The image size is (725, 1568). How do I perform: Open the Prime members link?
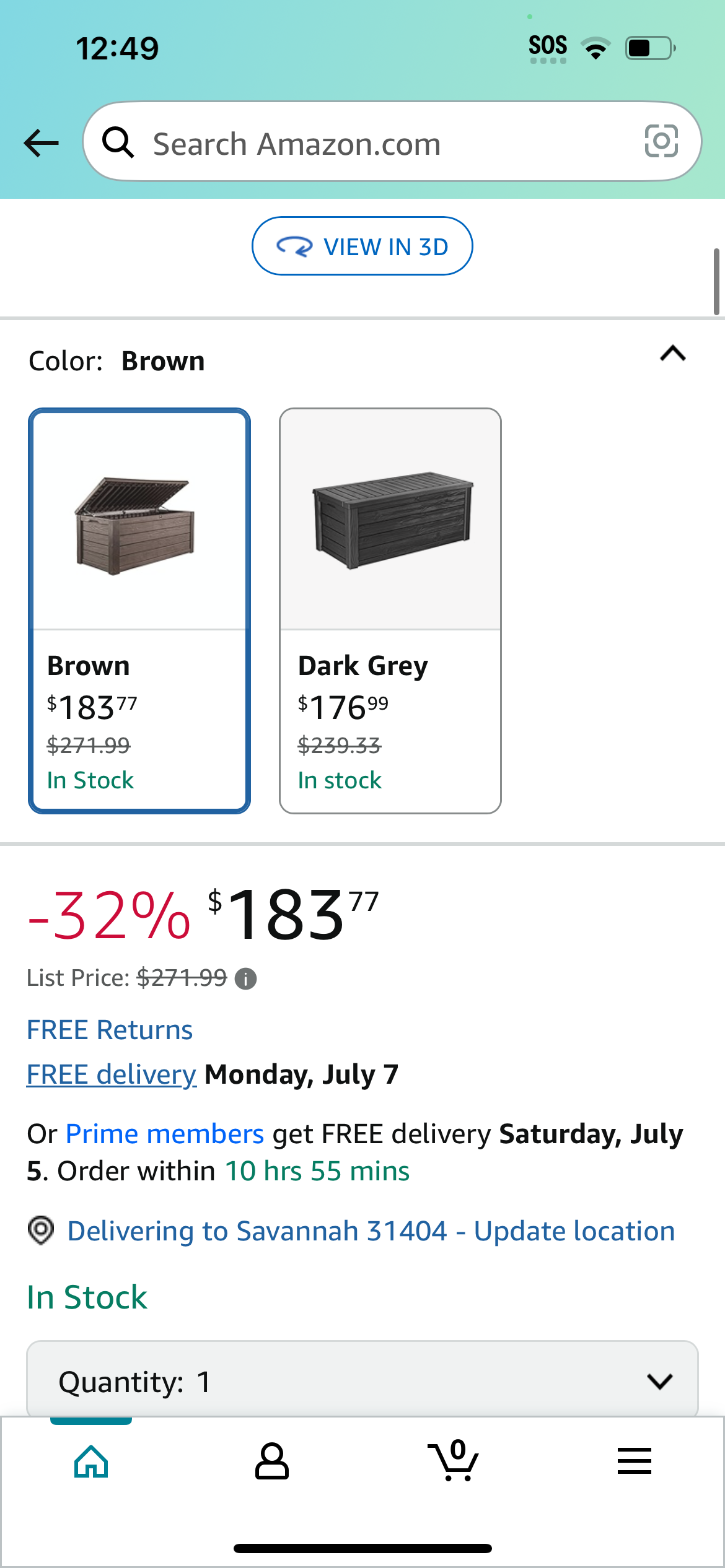[x=165, y=1134]
